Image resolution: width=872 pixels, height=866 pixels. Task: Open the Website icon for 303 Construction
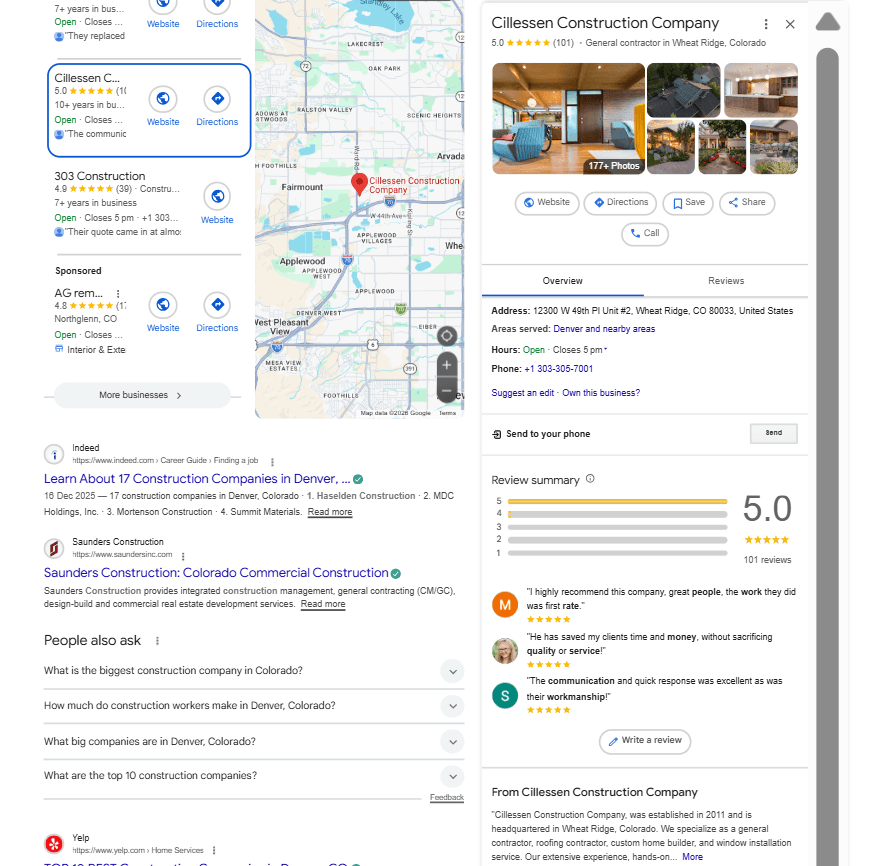(217, 196)
